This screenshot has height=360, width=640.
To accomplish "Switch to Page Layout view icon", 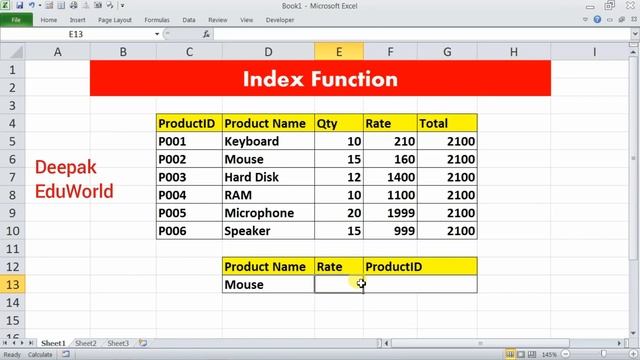I will click(521, 354).
